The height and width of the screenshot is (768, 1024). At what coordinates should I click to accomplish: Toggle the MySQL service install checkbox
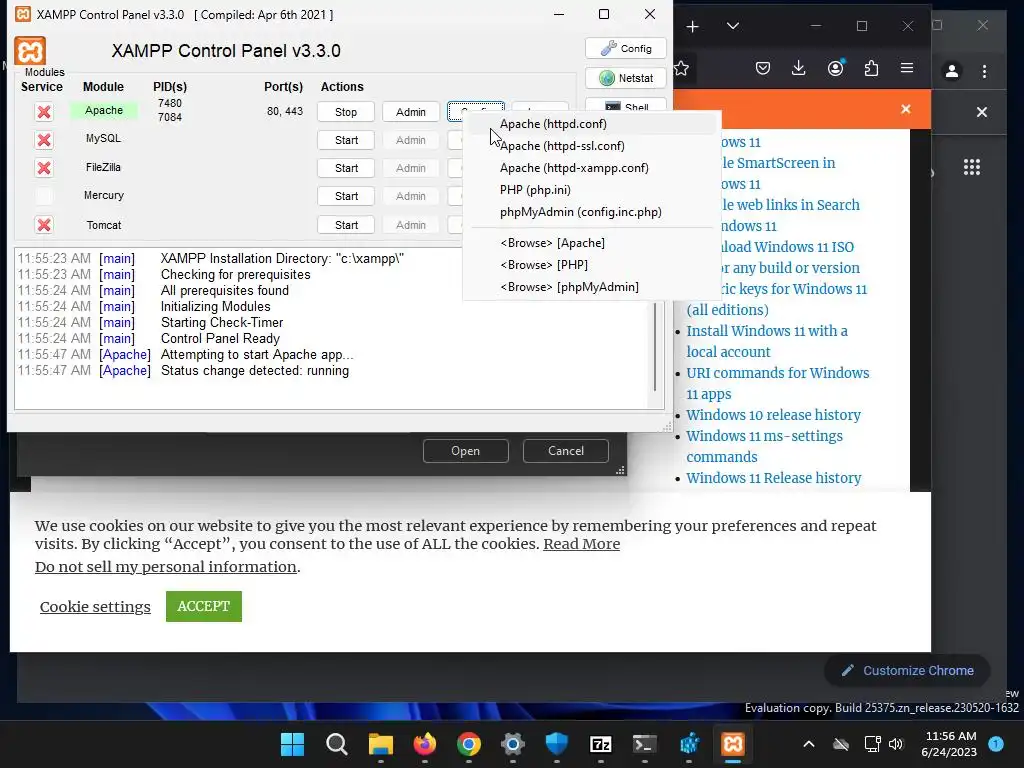point(44,140)
